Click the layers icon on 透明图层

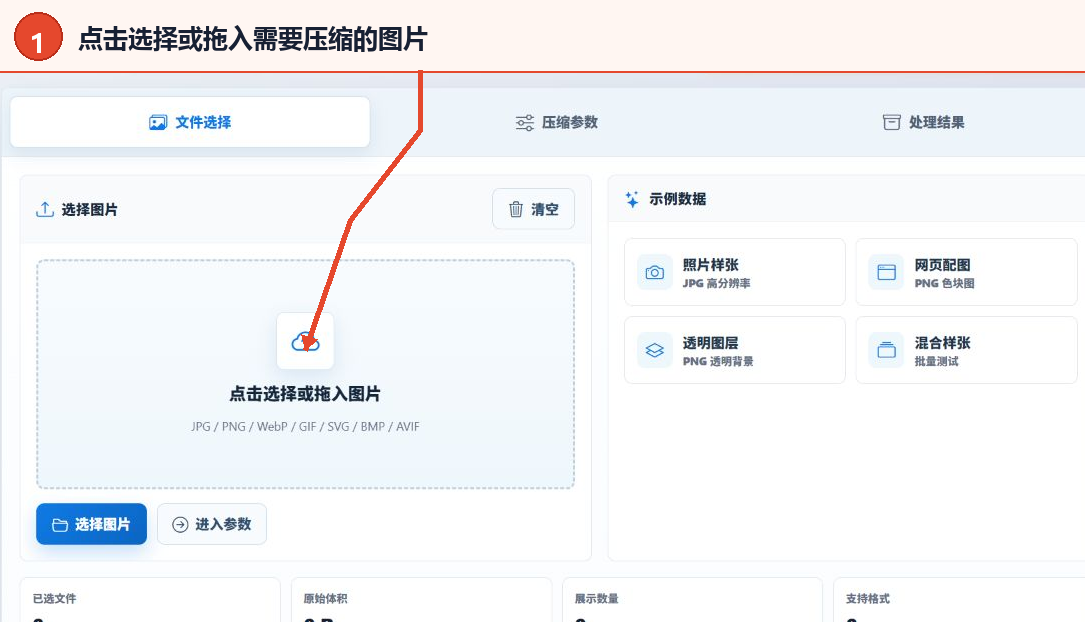click(x=655, y=350)
